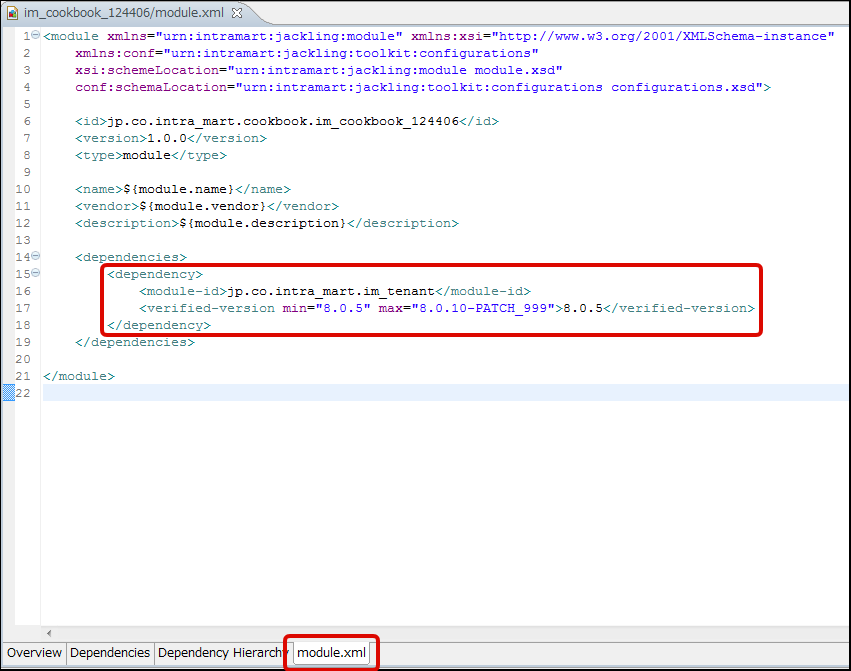The image size is (851, 671).
Task: Click the ${module.description} placeholder text
Action: 262,223
